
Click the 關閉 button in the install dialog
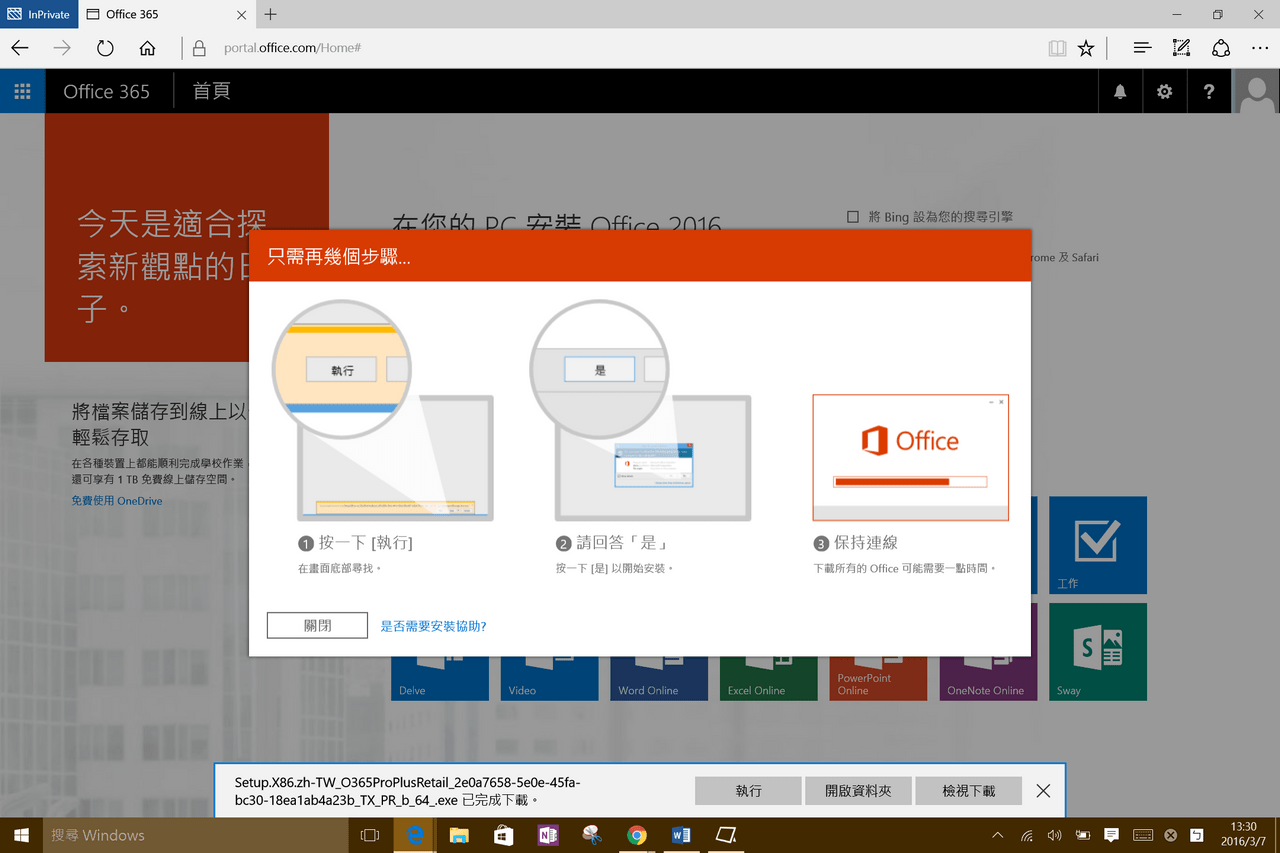tap(317, 626)
